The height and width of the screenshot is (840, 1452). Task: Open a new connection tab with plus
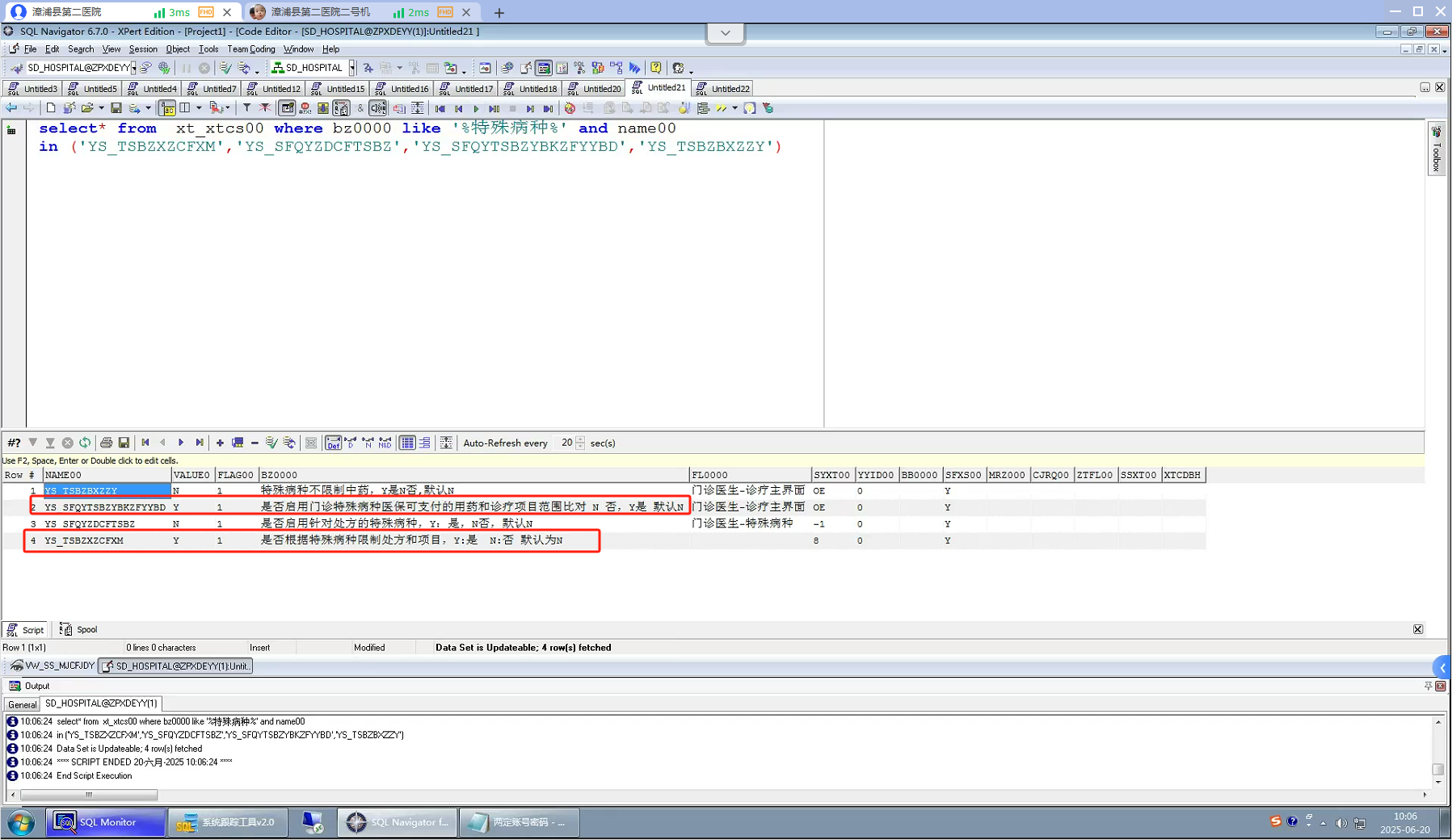tap(499, 12)
